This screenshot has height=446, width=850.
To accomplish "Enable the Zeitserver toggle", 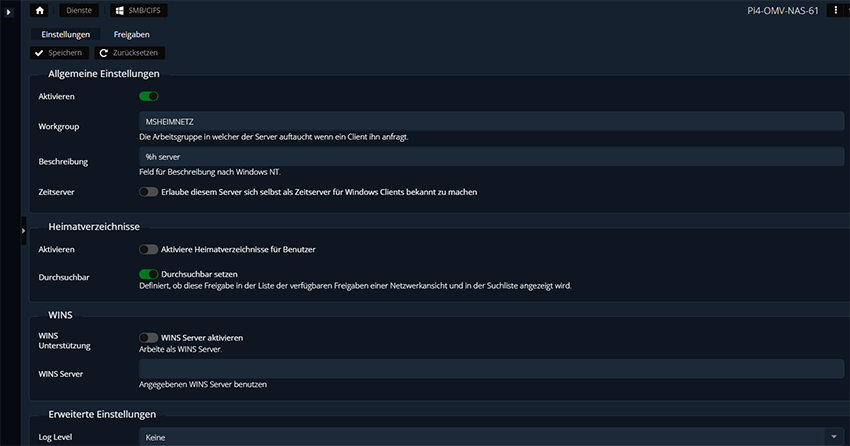I will coord(149,192).
